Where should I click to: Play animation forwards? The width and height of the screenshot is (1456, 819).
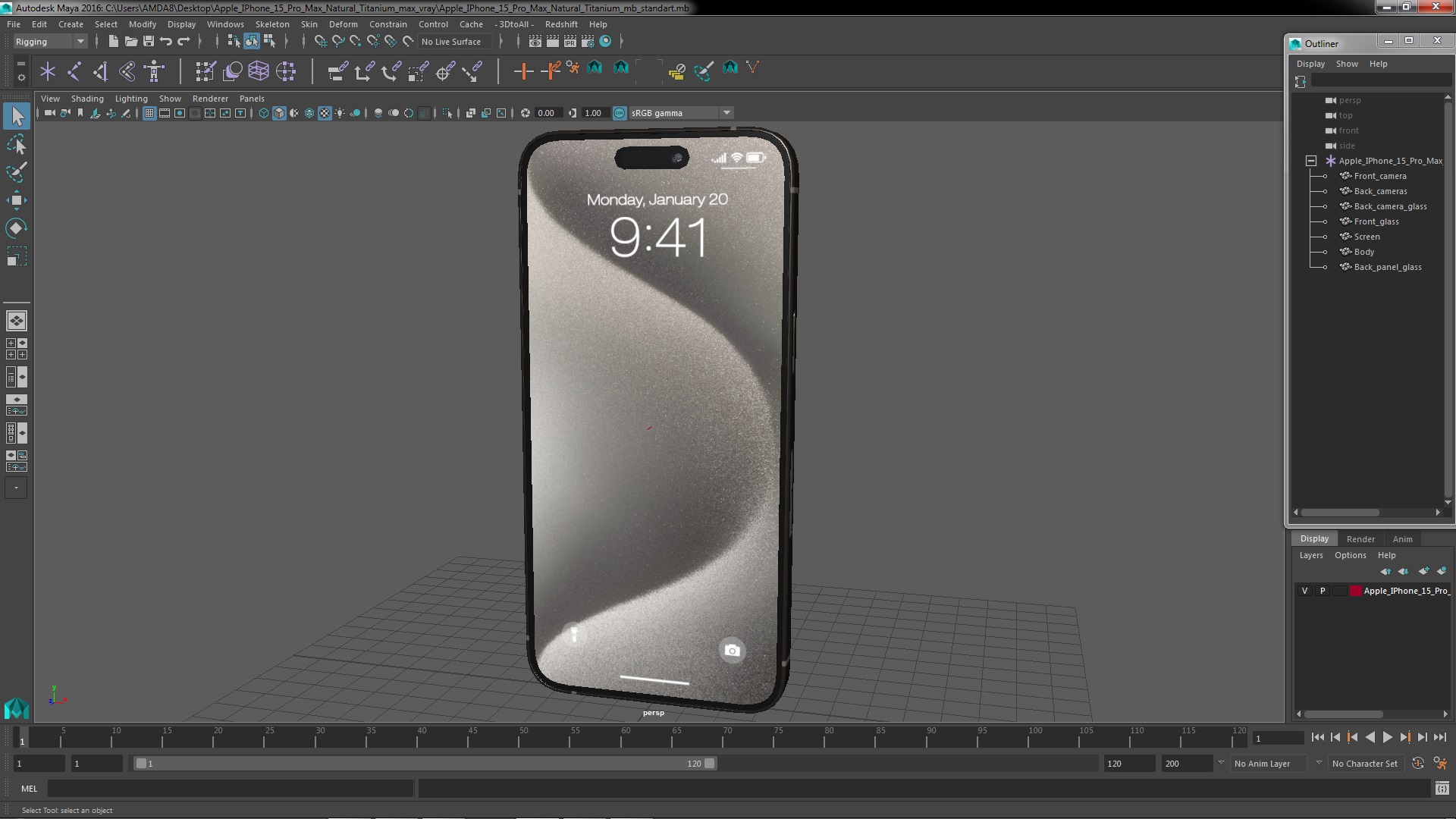[1387, 737]
